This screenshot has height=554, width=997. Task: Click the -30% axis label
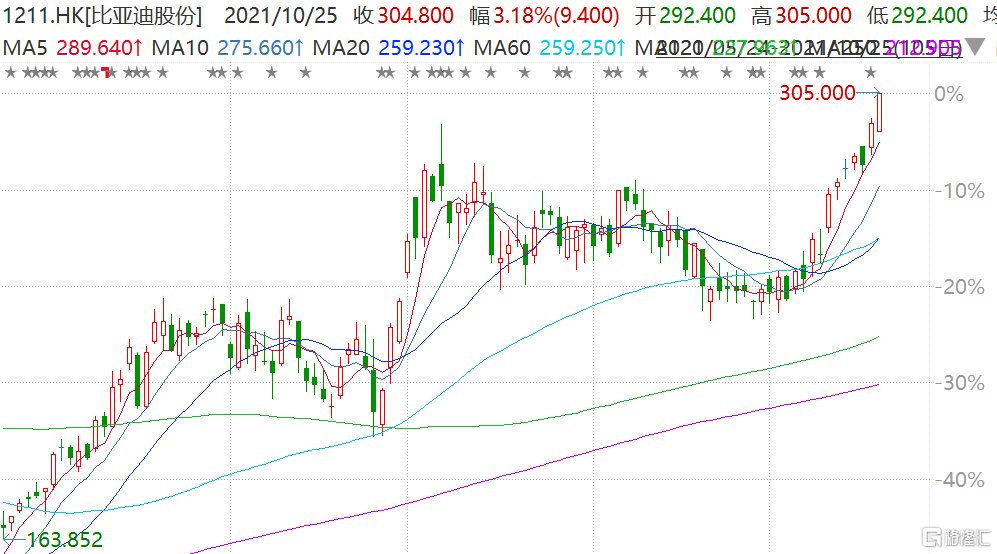tap(959, 383)
